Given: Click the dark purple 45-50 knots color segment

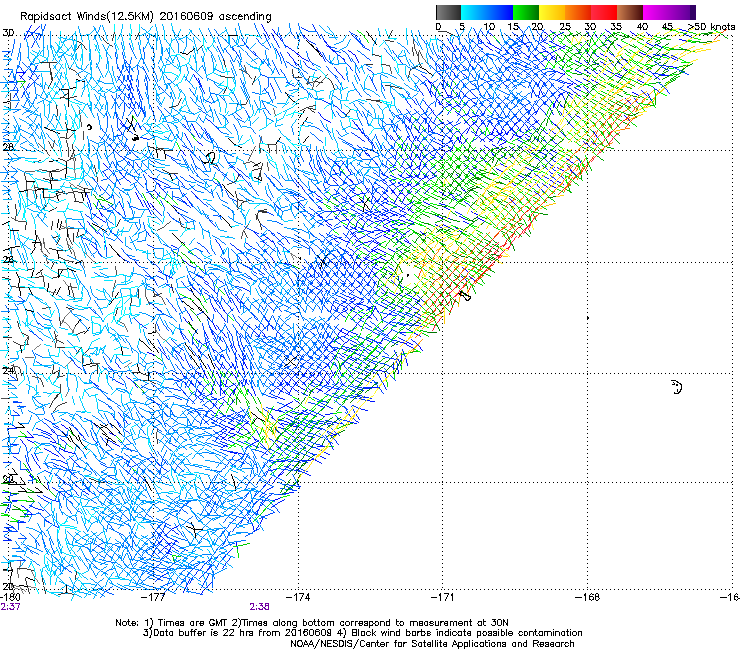Looking at the screenshot, I should (x=682, y=12).
